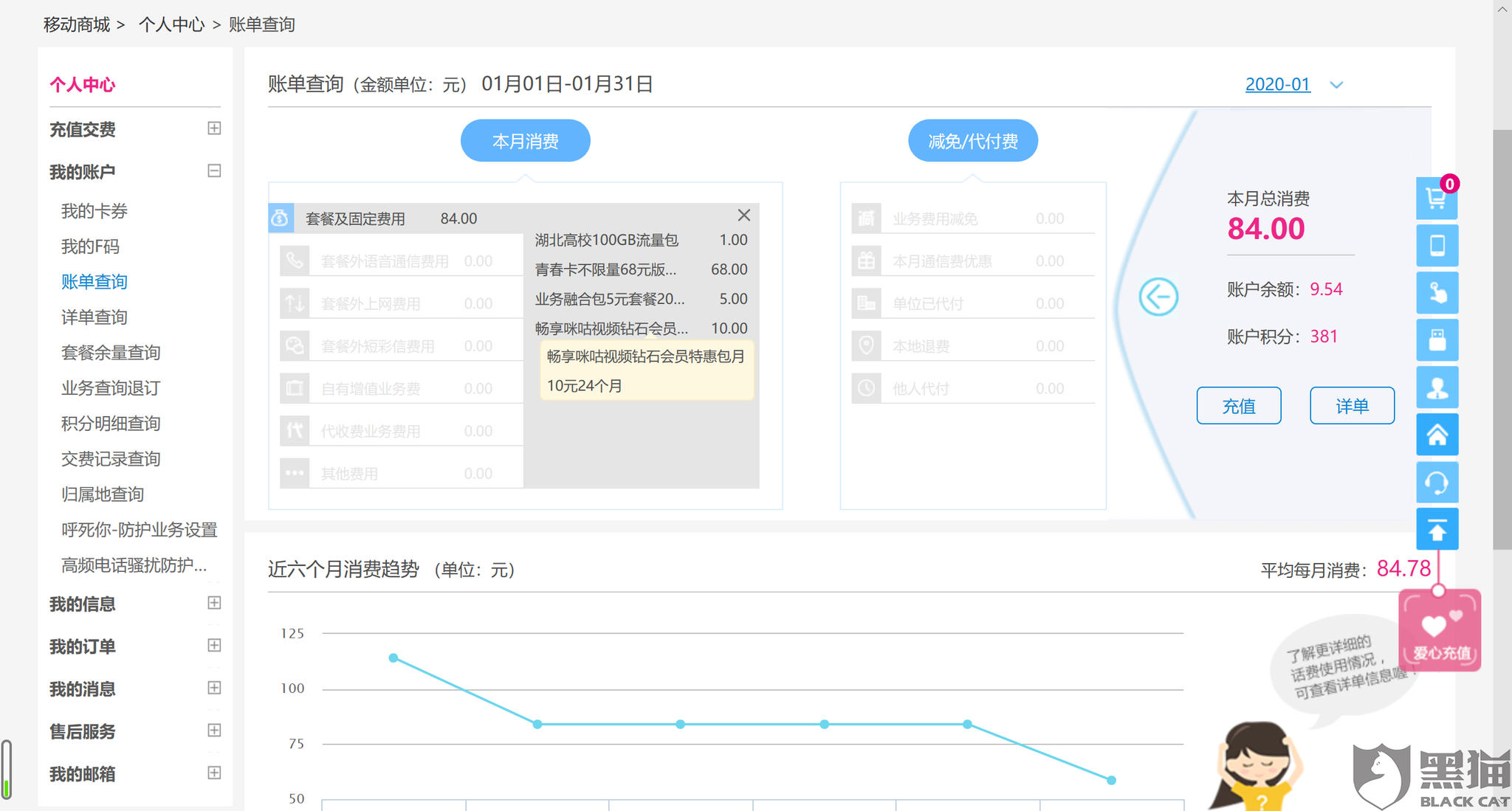Viewport: 1512px width, 811px height.
Task: Select the 减免/代付费 tab
Action: pos(972,141)
